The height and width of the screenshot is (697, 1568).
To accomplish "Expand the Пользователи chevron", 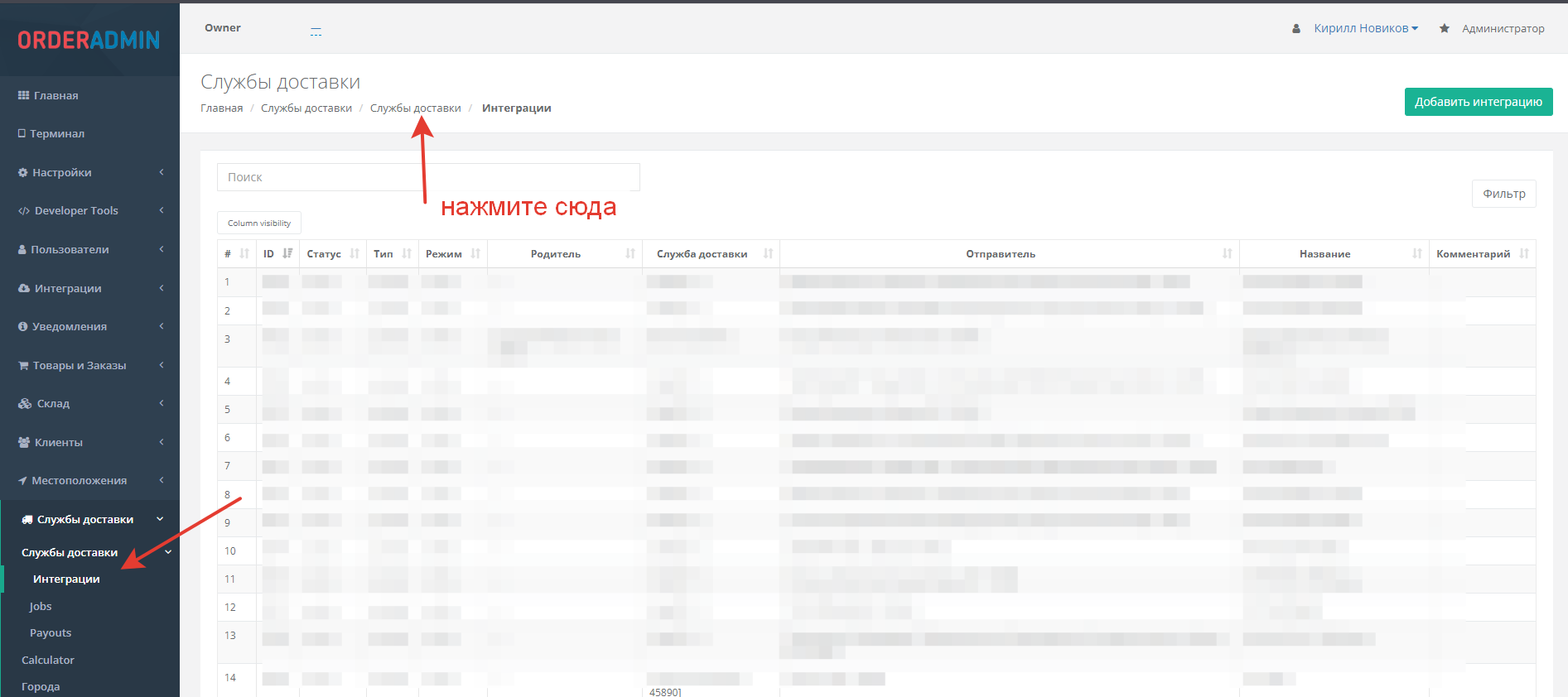I will click(162, 249).
